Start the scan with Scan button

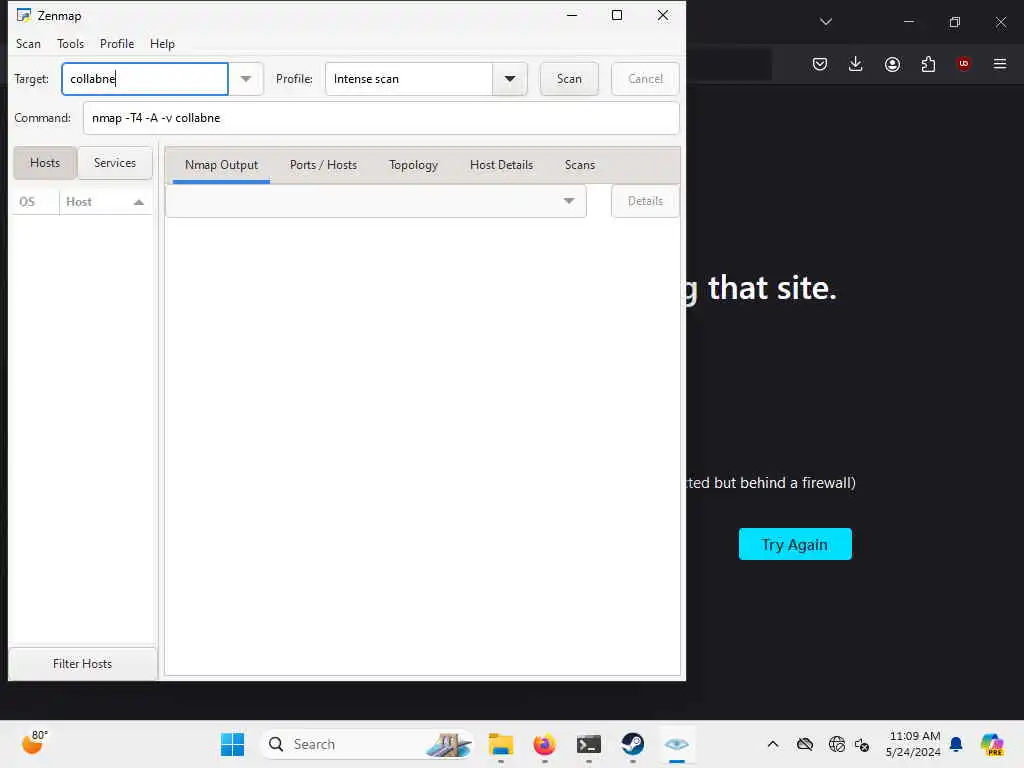[569, 79]
